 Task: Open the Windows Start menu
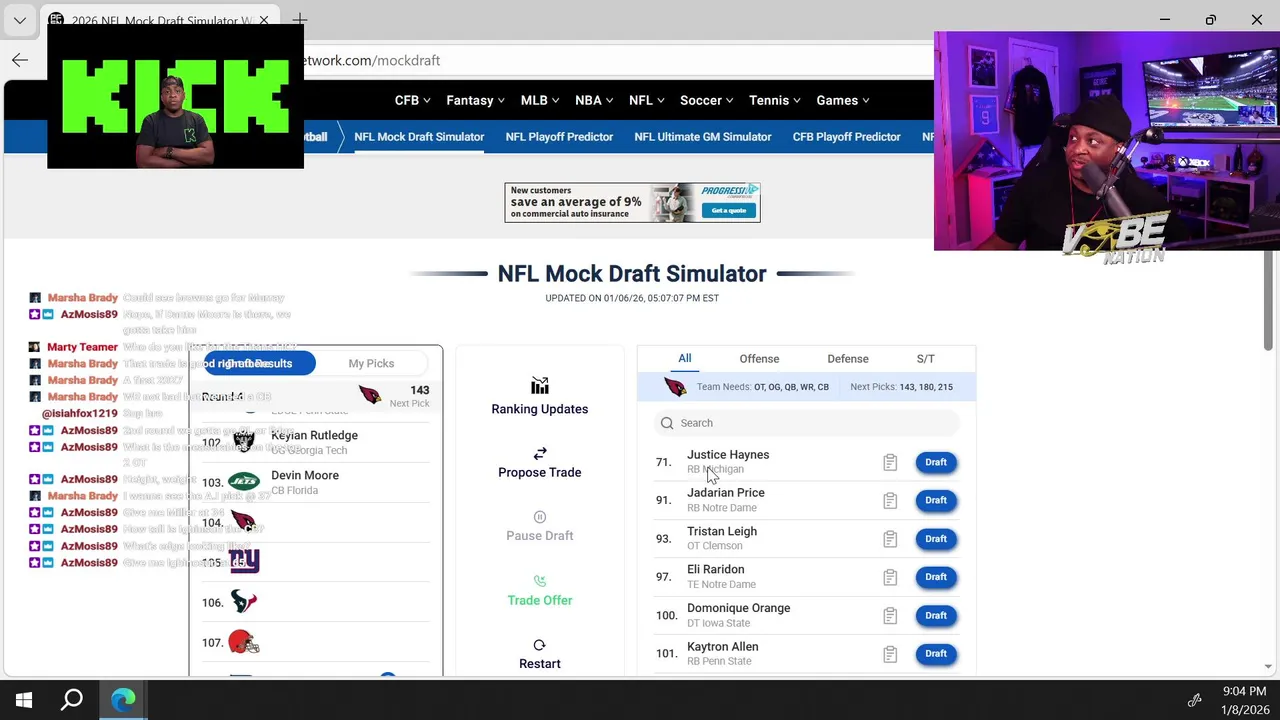pyautogui.click(x=24, y=700)
